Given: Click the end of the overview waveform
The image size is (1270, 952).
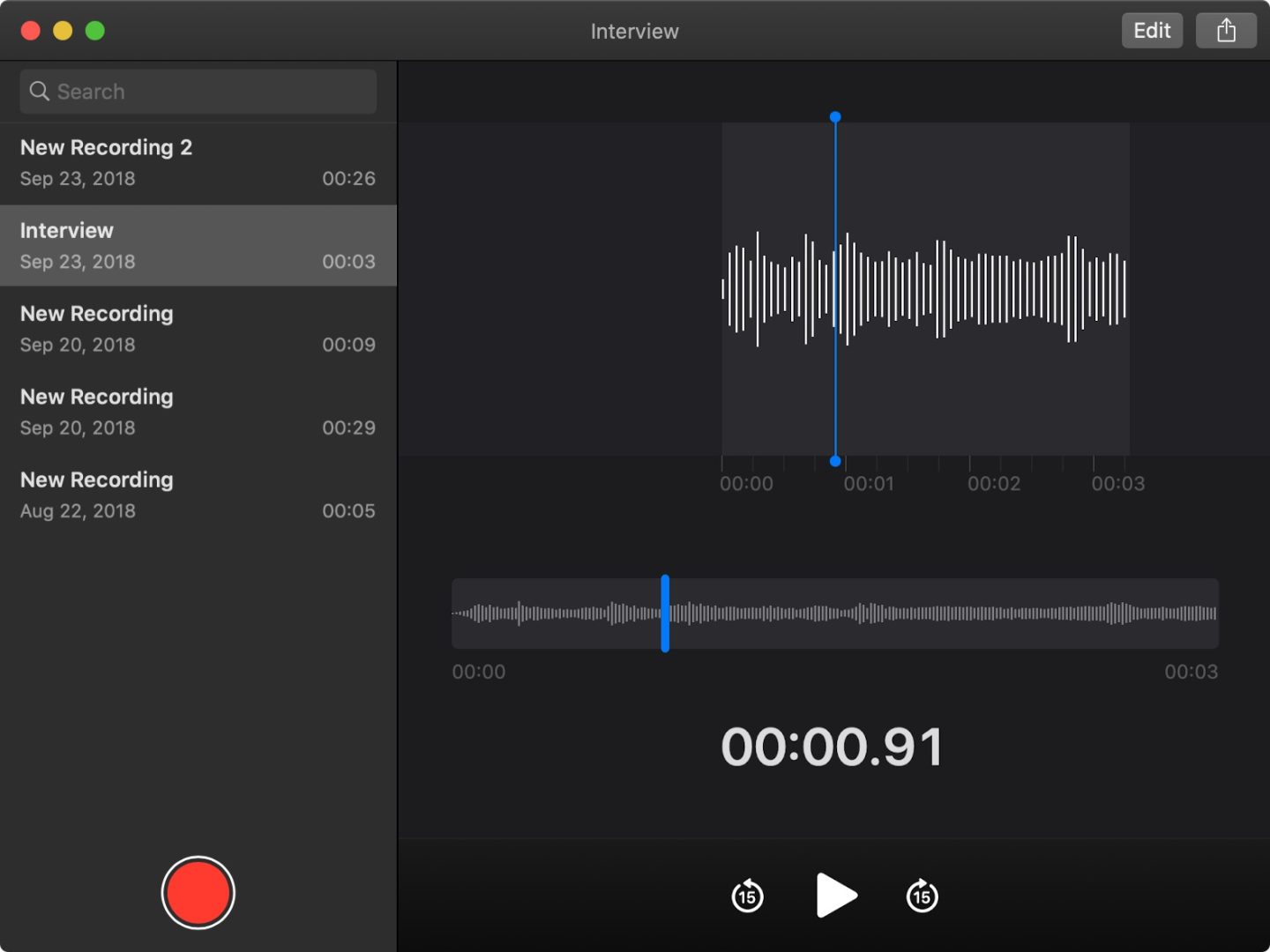Looking at the screenshot, I should pos(1214,614).
